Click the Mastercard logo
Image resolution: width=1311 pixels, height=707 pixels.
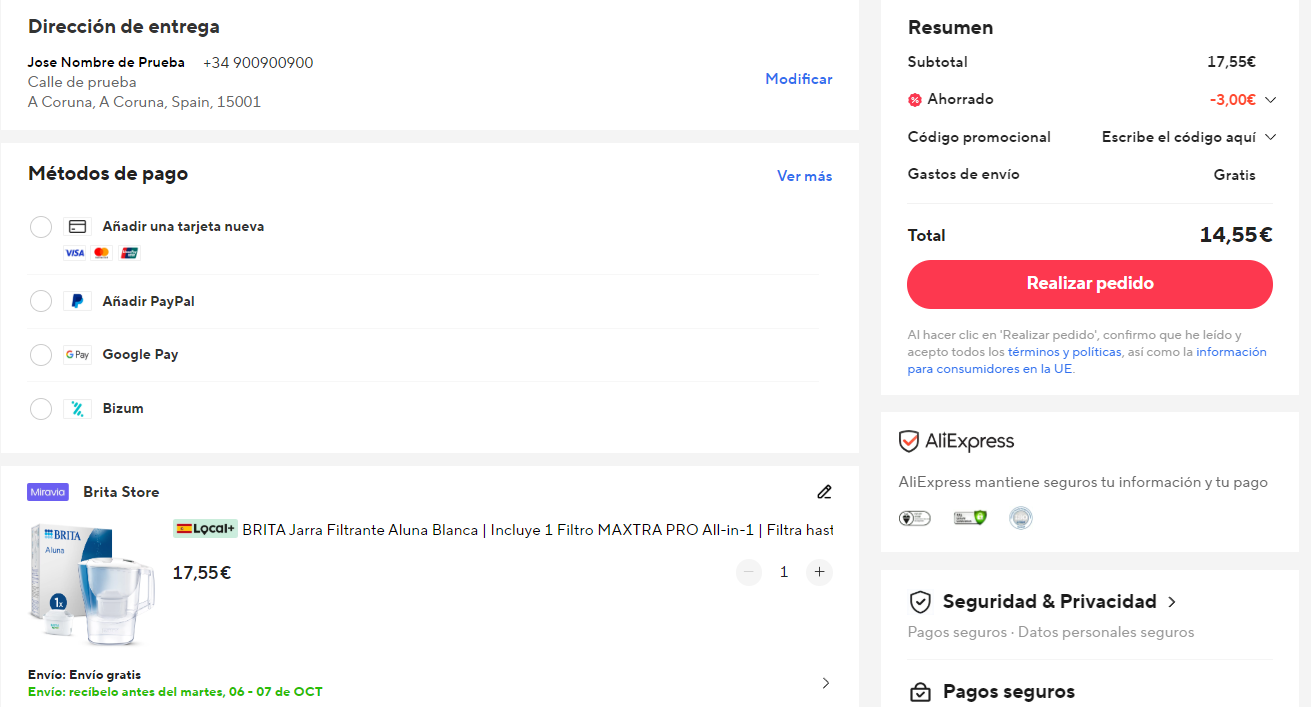pos(101,253)
